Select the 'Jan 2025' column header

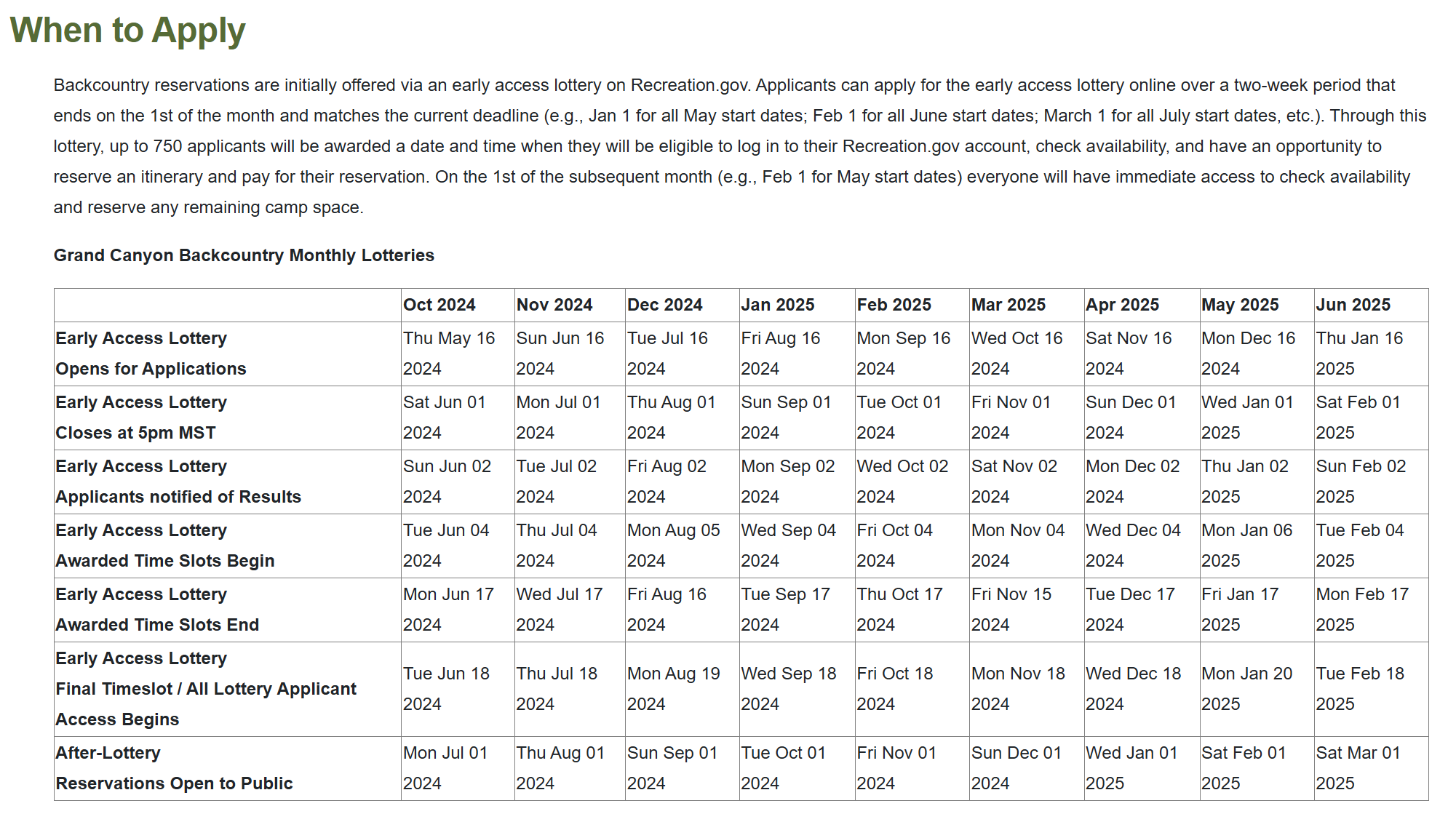[777, 305]
